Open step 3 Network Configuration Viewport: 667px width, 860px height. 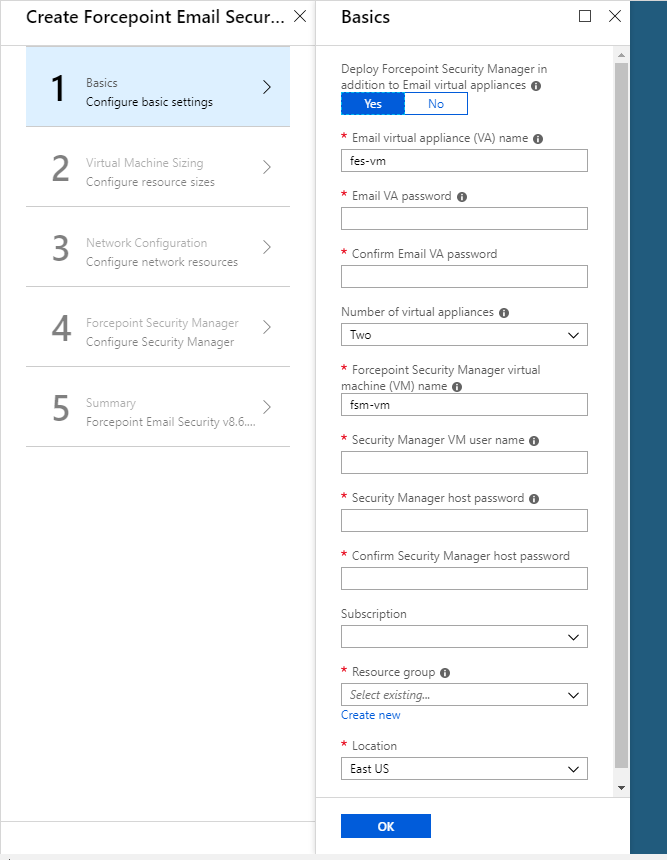click(x=158, y=247)
